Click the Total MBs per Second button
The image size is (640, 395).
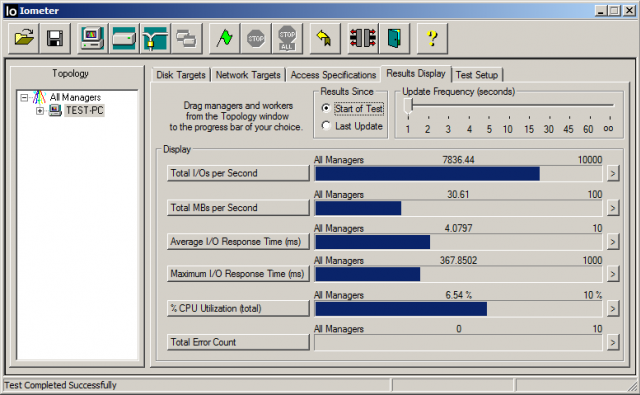tap(238, 208)
